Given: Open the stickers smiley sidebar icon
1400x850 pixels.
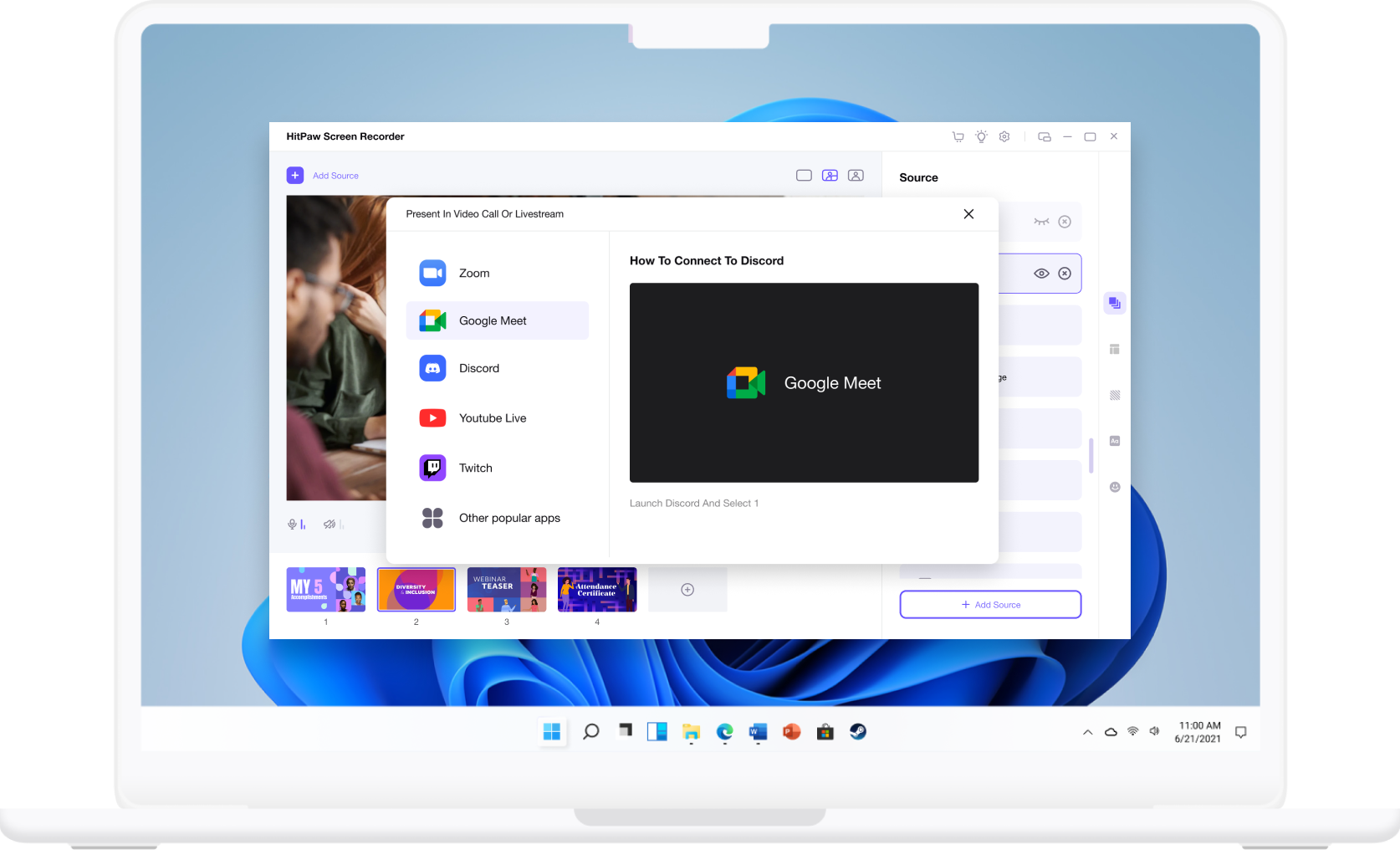Looking at the screenshot, I should pos(1115,487).
